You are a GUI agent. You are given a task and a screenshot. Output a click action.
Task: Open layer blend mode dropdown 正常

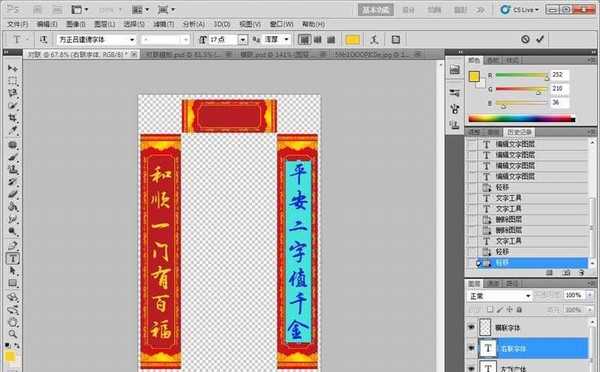click(x=500, y=296)
